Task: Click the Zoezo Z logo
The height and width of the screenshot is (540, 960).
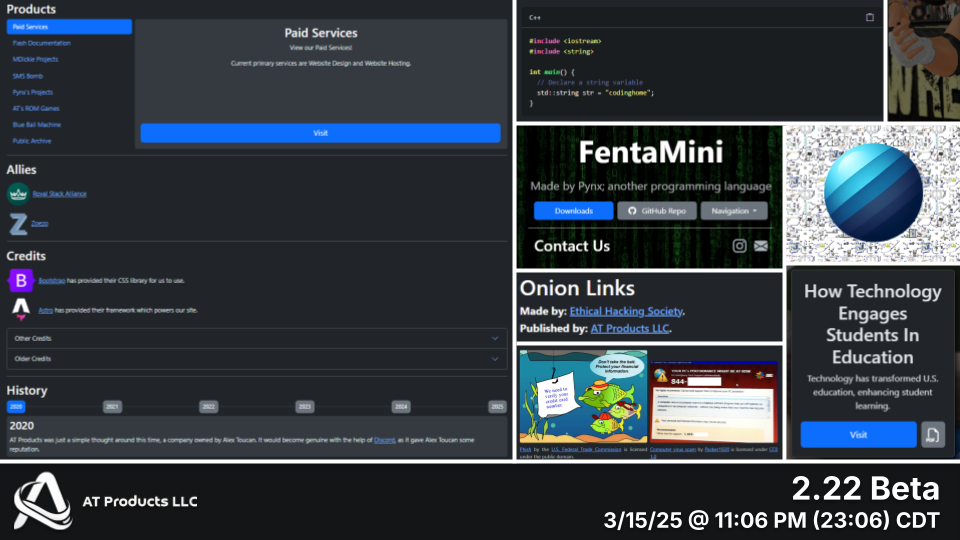Action: coord(18,223)
